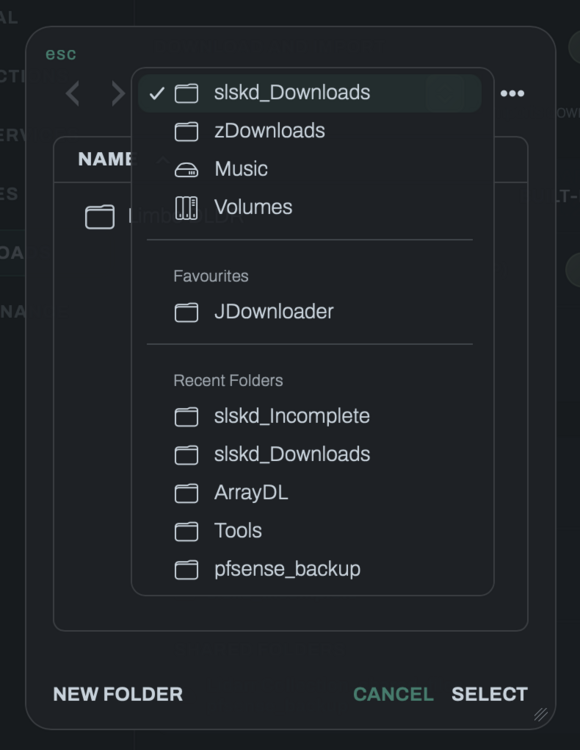
Task: Click the CANCEL button
Action: click(393, 695)
